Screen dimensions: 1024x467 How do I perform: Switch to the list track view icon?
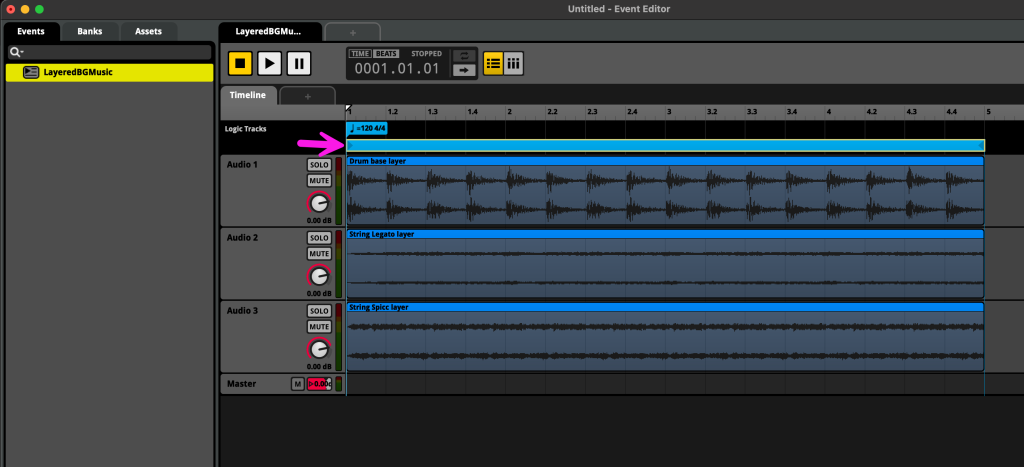(x=493, y=64)
